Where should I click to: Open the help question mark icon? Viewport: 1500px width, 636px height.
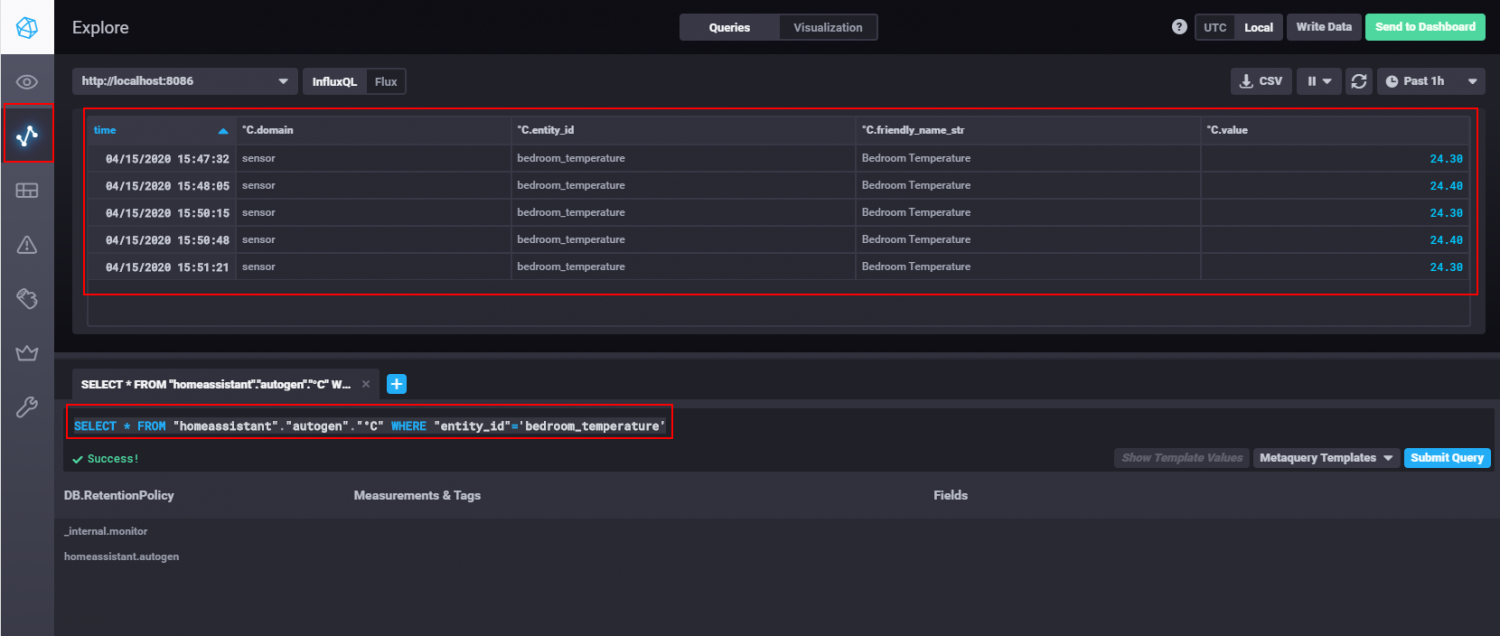(1180, 27)
